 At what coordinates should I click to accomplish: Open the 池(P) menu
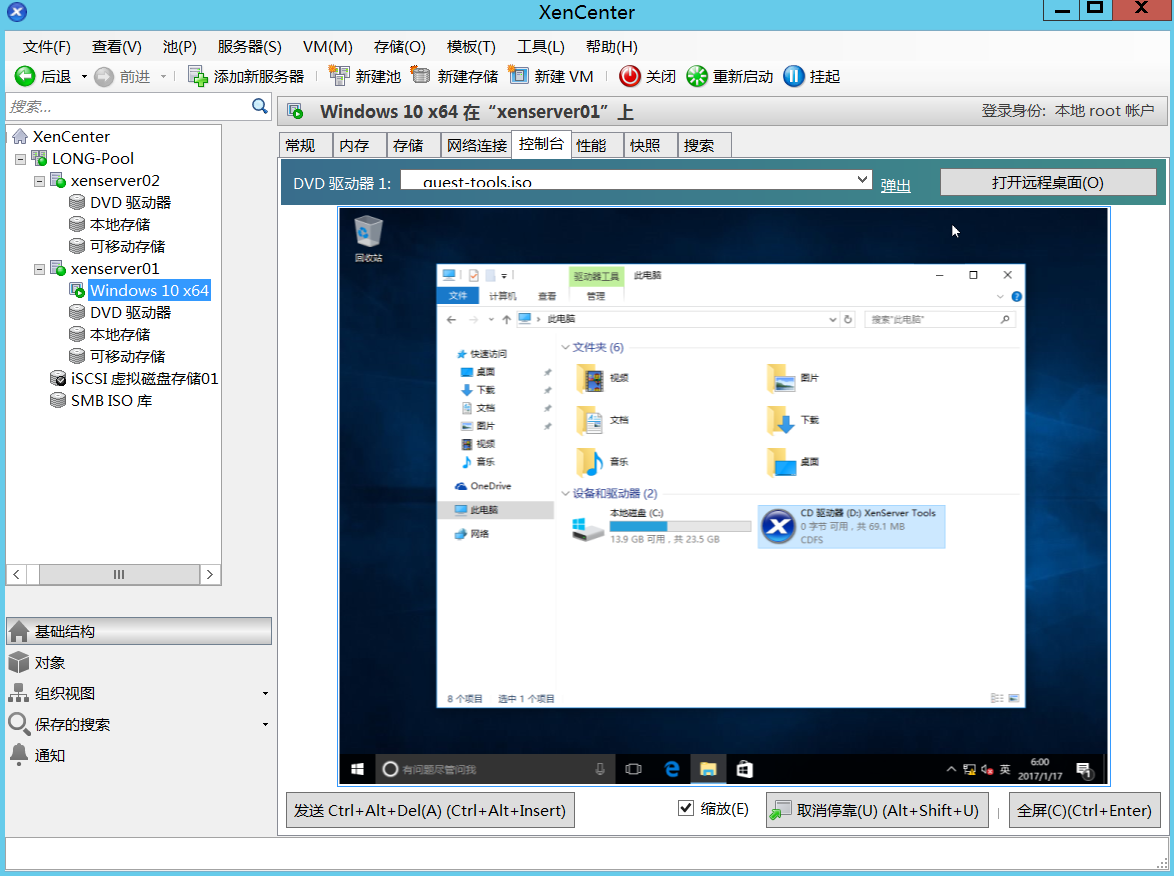tap(180, 47)
